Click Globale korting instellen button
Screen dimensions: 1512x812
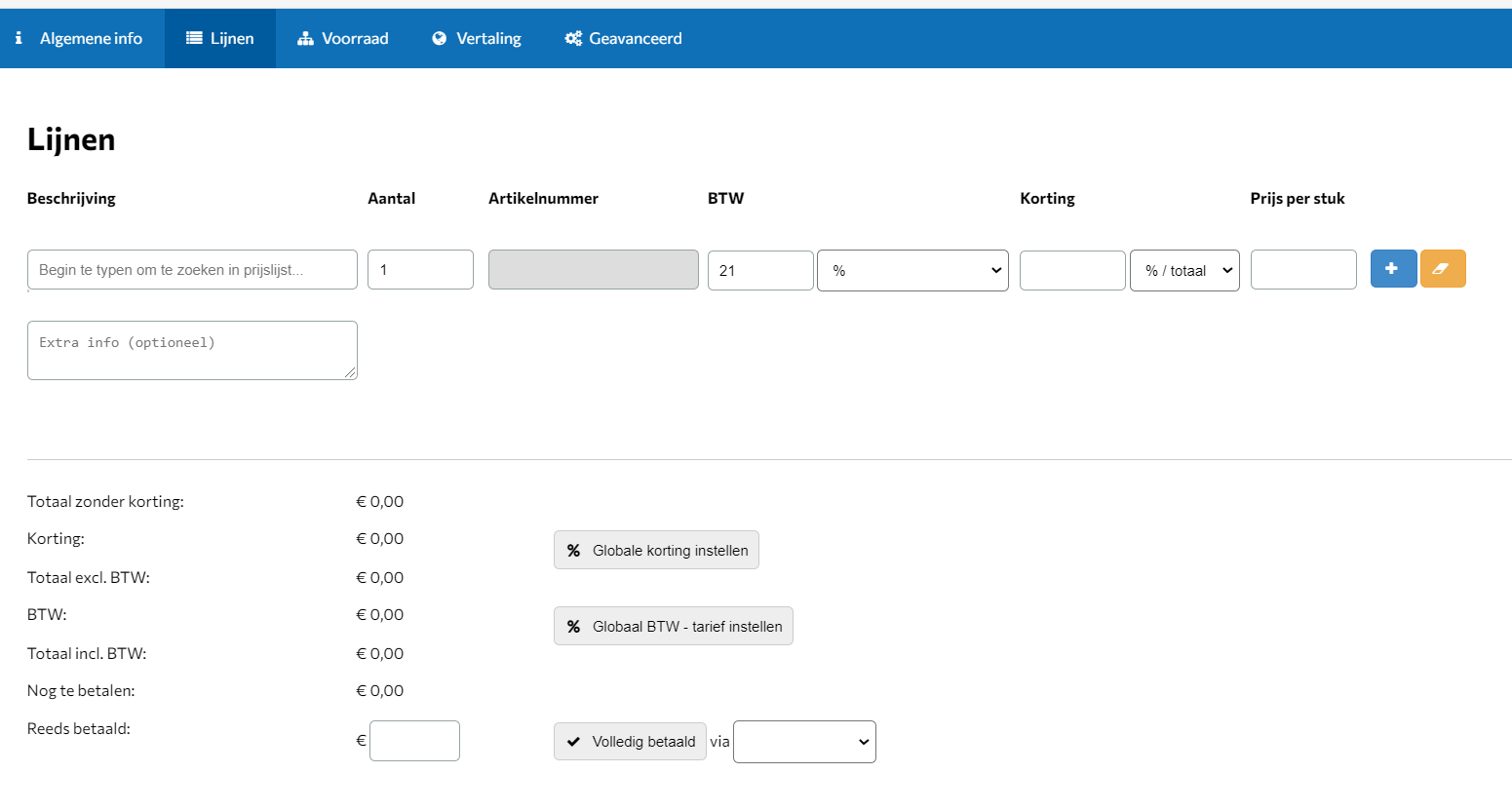[656, 551]
